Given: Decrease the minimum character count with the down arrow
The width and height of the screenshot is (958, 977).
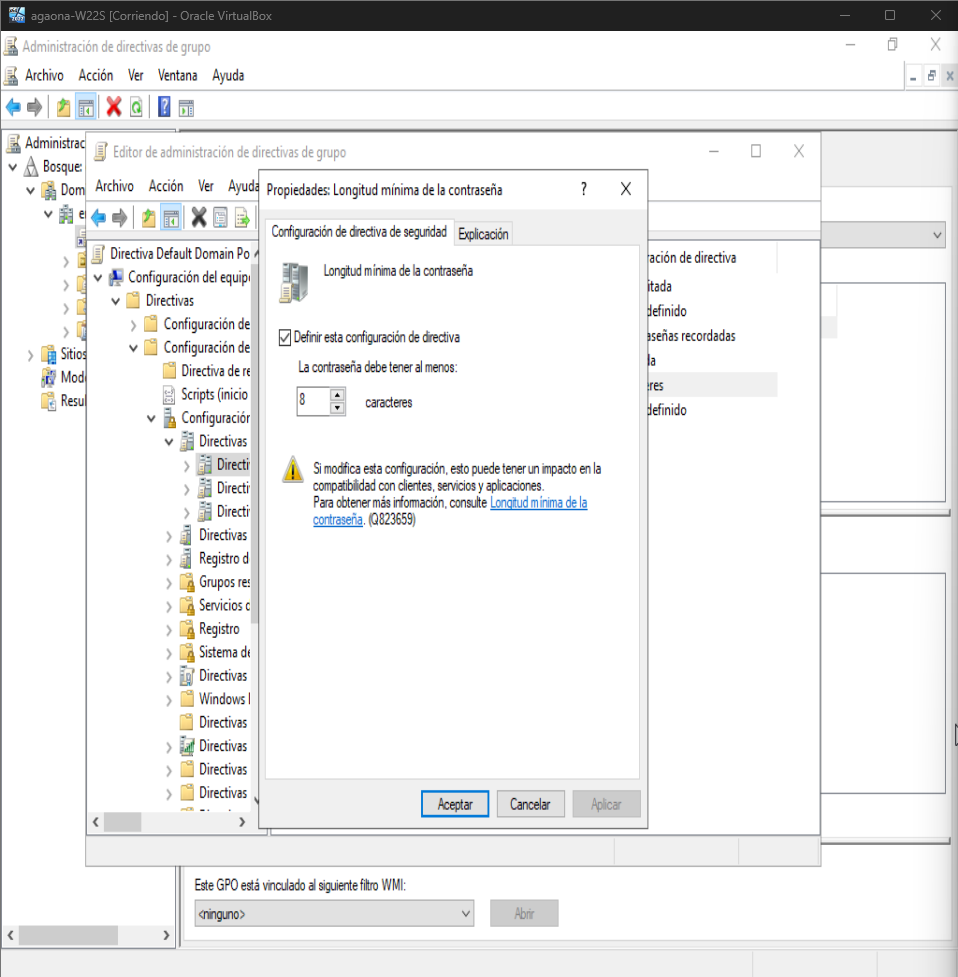Looking at the screenshot, I should point(337,408).
